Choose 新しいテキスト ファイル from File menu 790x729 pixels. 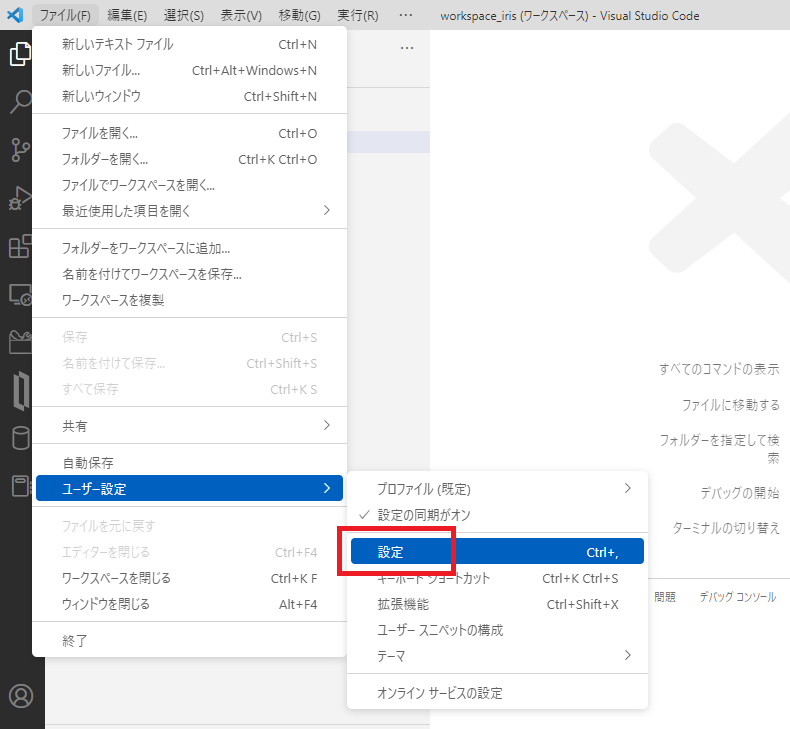[117, 45]
